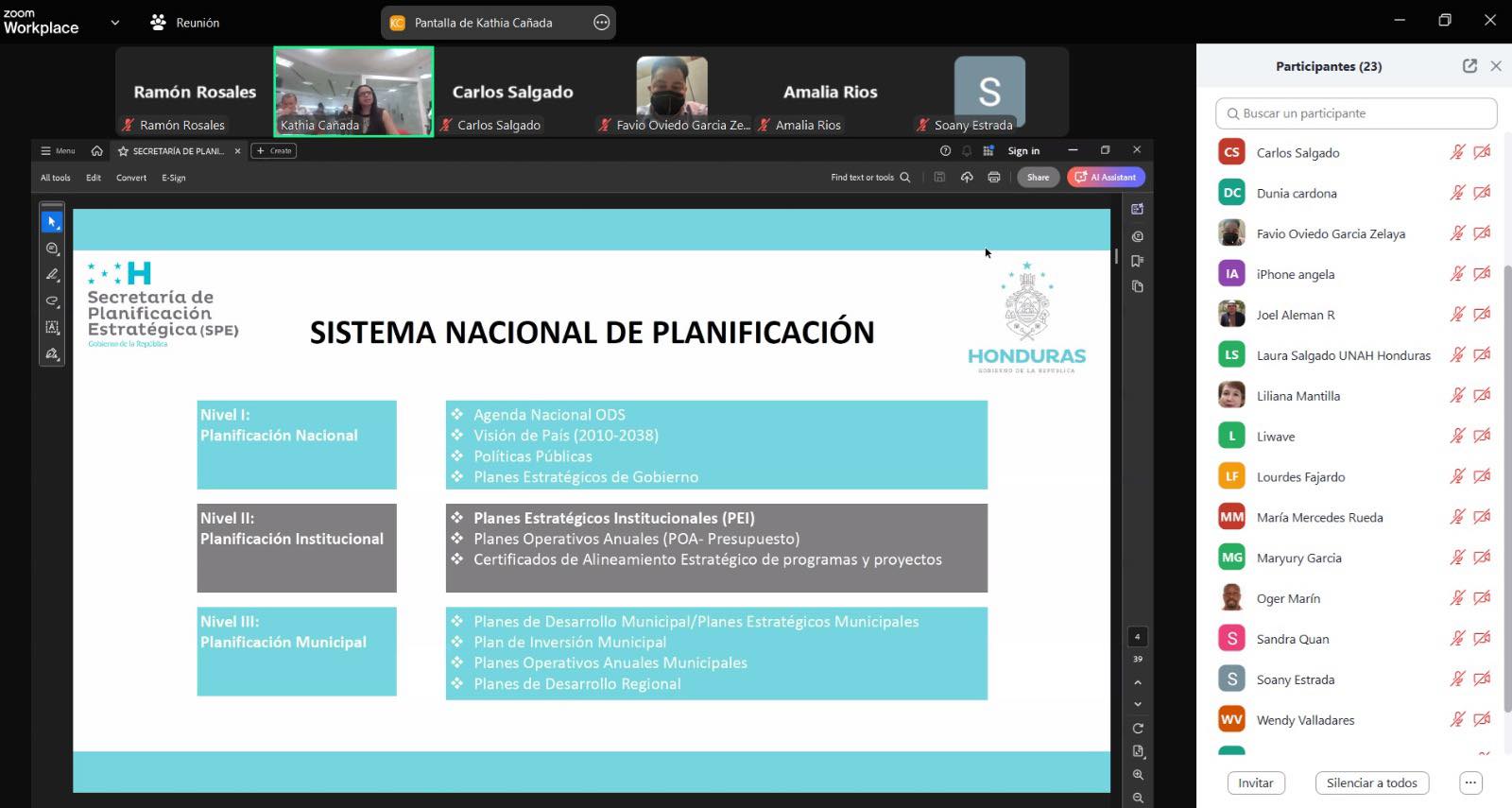Toggle mute for Carlos Salgado
This screenshot has height=808, width=1512.
pos(1457,152)
